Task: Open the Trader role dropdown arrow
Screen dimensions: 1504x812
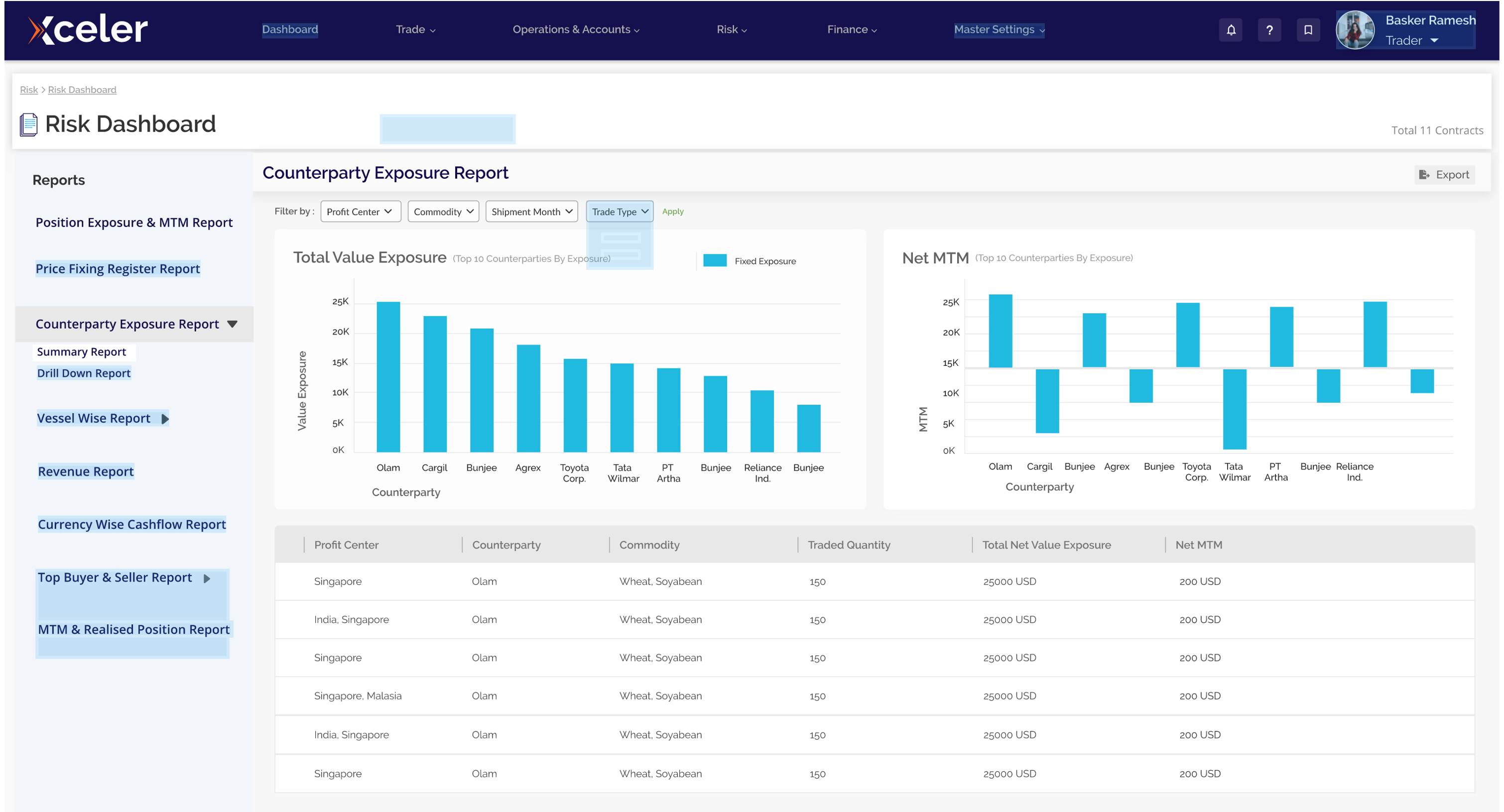Action: coord(1434,40)
